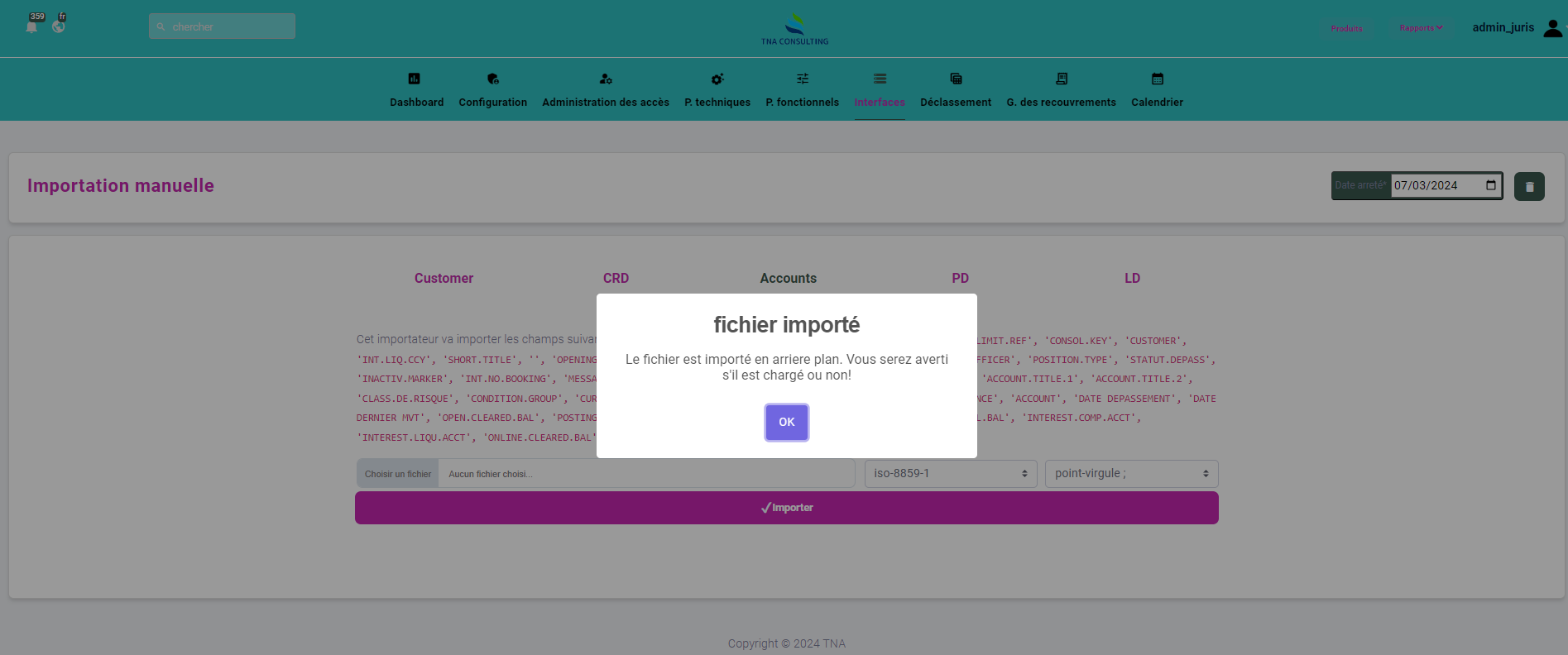Image resolution: width=1568 pixels, height=655 pixels.
Task: Click the Administration des accès icon
Action: (x=606, y=79)
